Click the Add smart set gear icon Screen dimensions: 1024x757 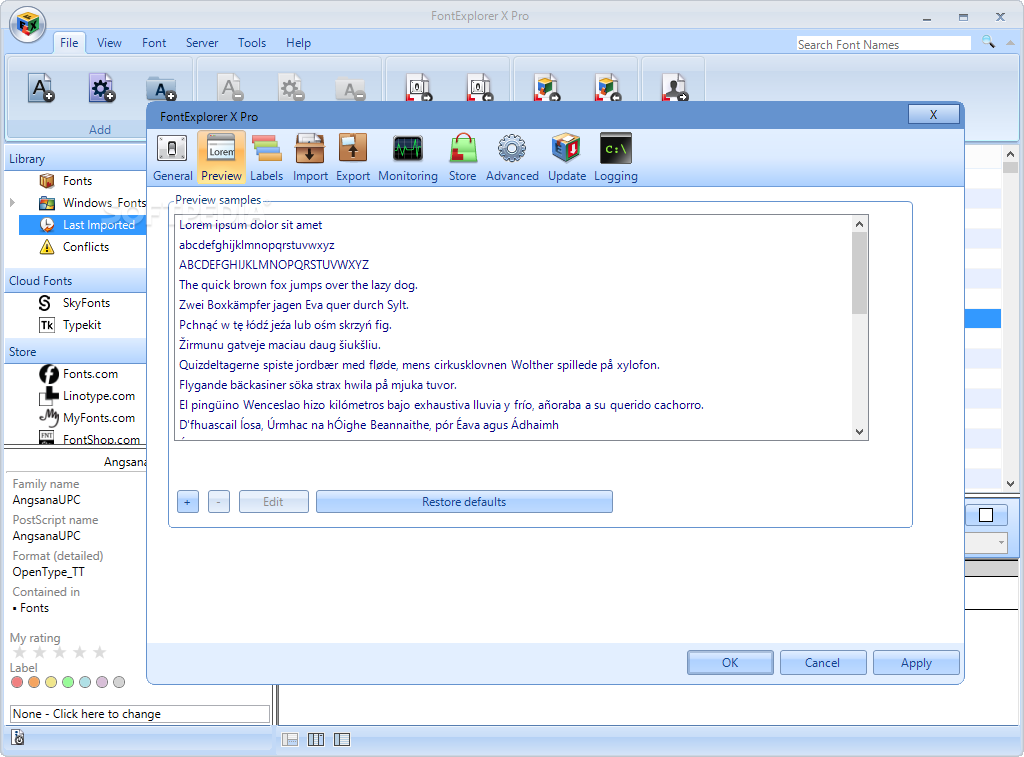point(102,88)
